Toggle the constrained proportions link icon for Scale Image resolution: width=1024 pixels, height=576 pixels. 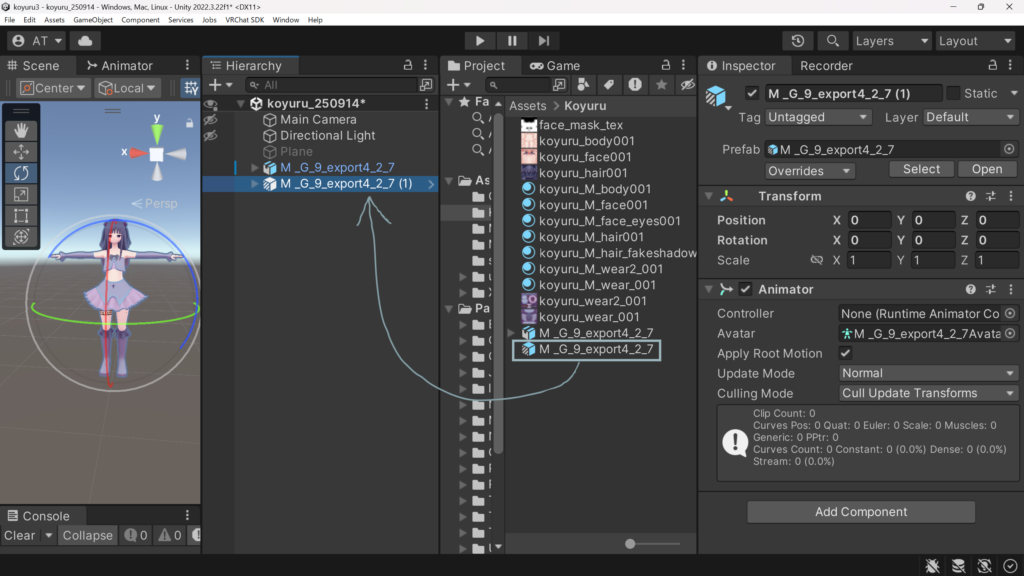[816, 260]
